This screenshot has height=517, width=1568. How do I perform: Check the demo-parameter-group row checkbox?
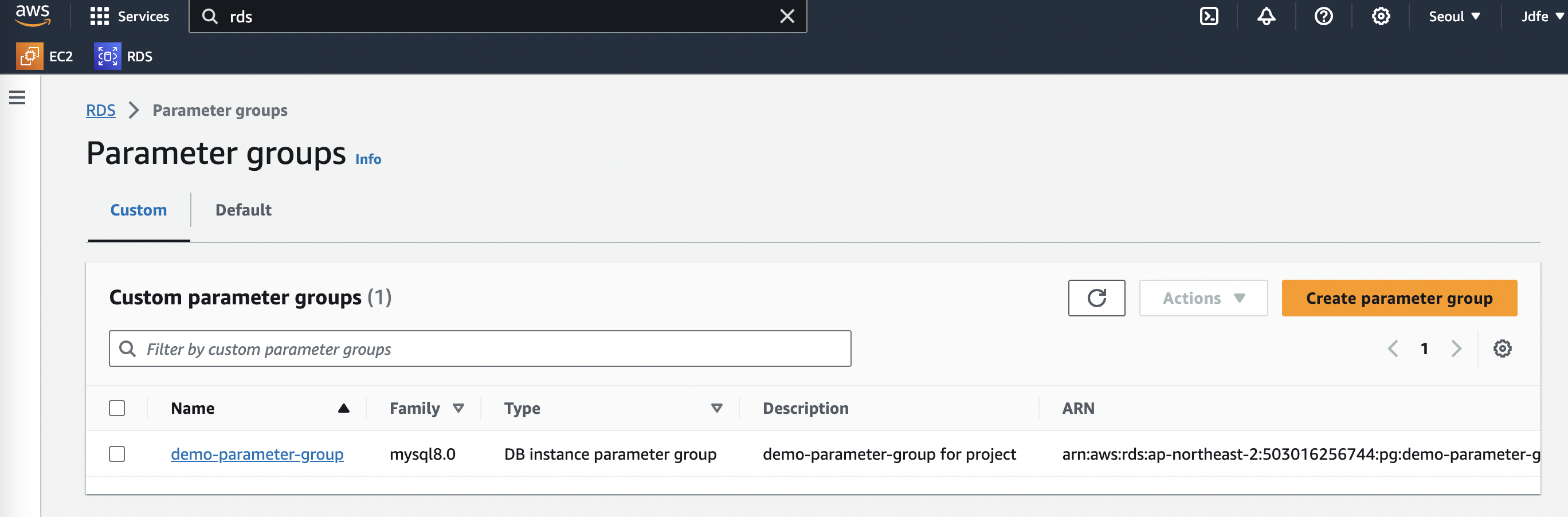click(x=117, y=454)
